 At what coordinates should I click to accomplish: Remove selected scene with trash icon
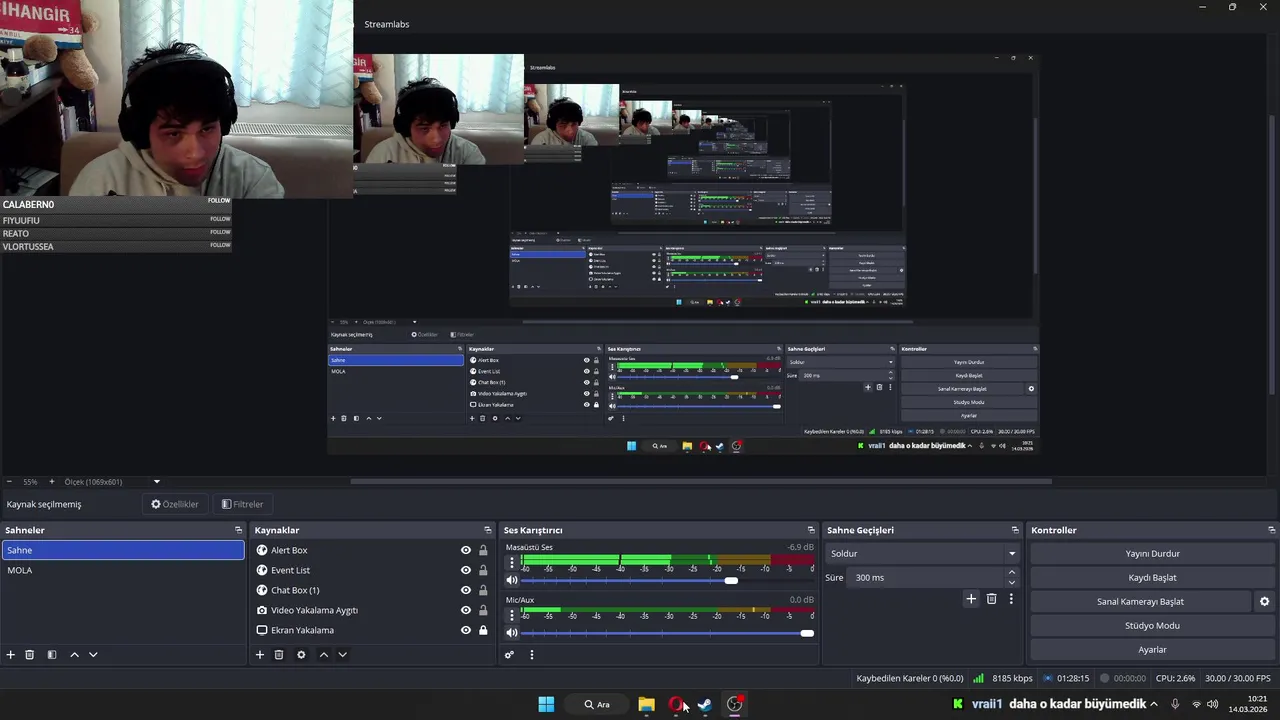[30, 655]
